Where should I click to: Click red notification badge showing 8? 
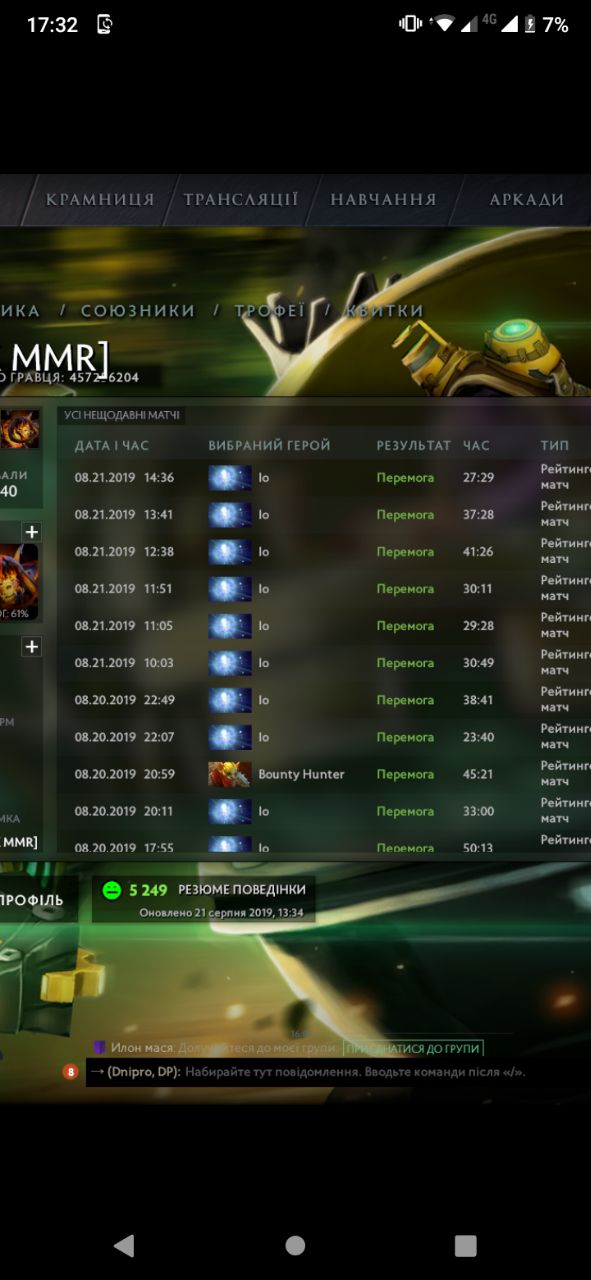coord(71,1072)
